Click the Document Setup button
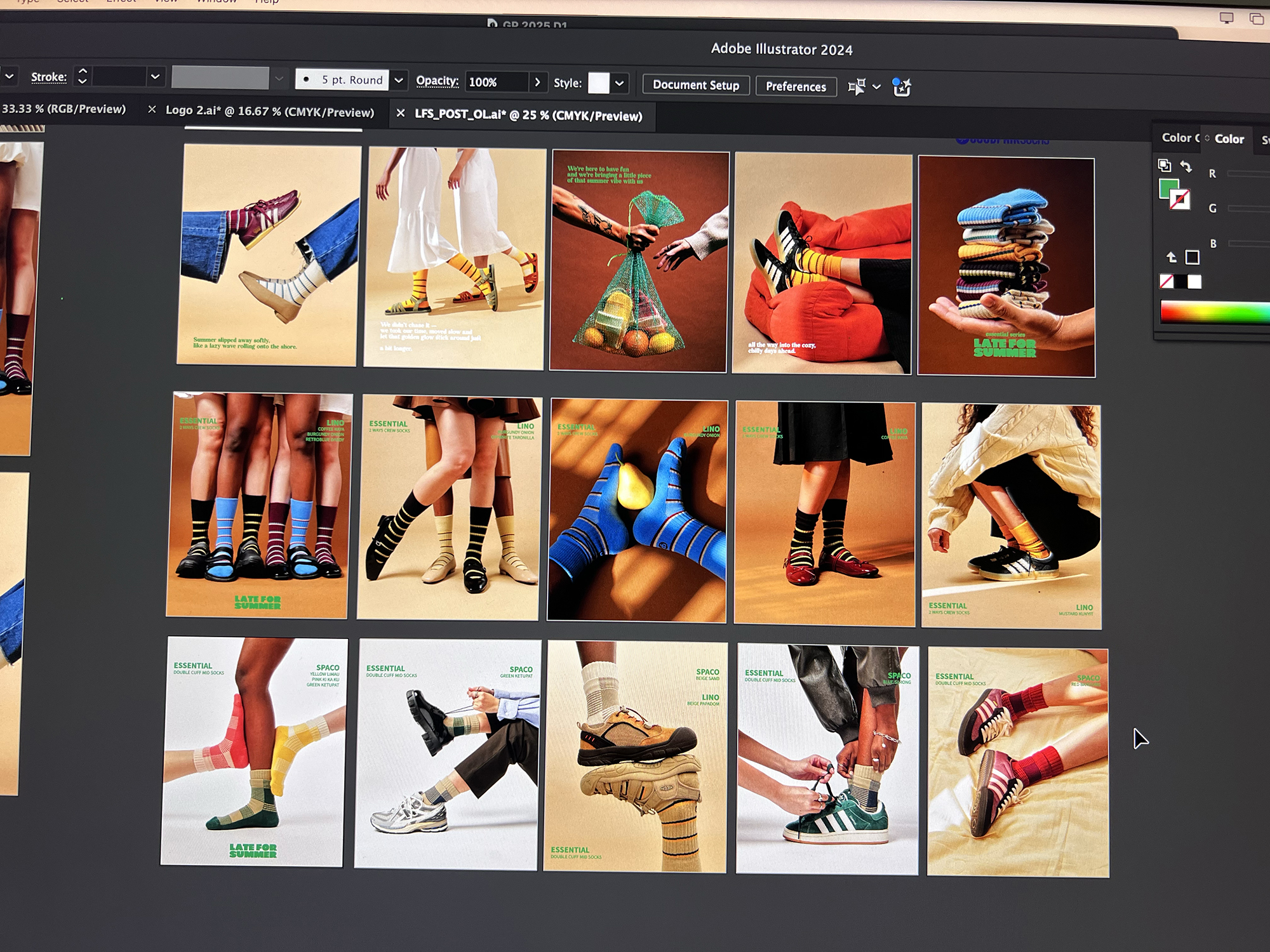This screenshot has width=1270, height=952. click(695, 85)
